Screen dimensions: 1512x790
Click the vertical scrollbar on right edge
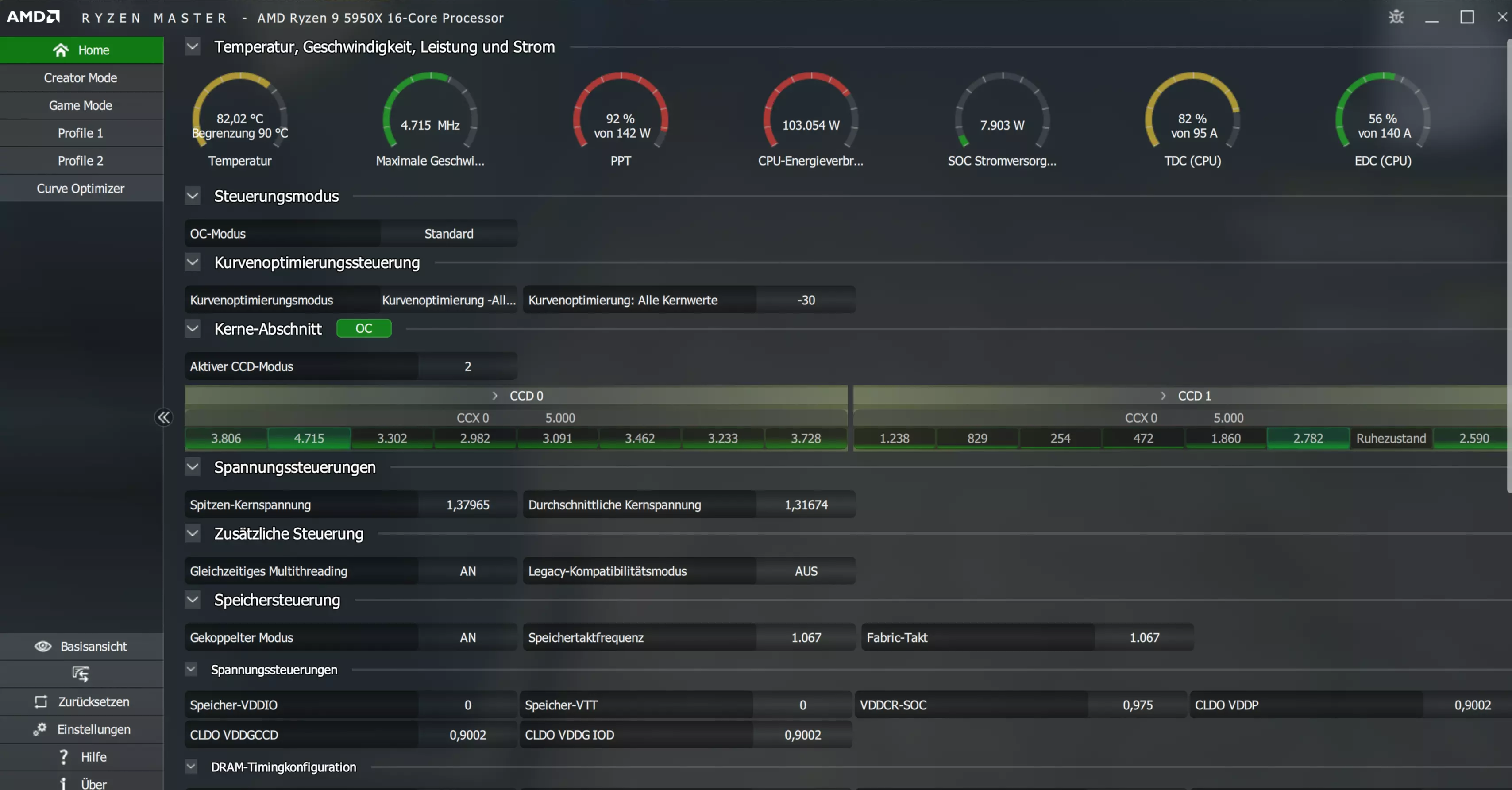click(1509, 267)
